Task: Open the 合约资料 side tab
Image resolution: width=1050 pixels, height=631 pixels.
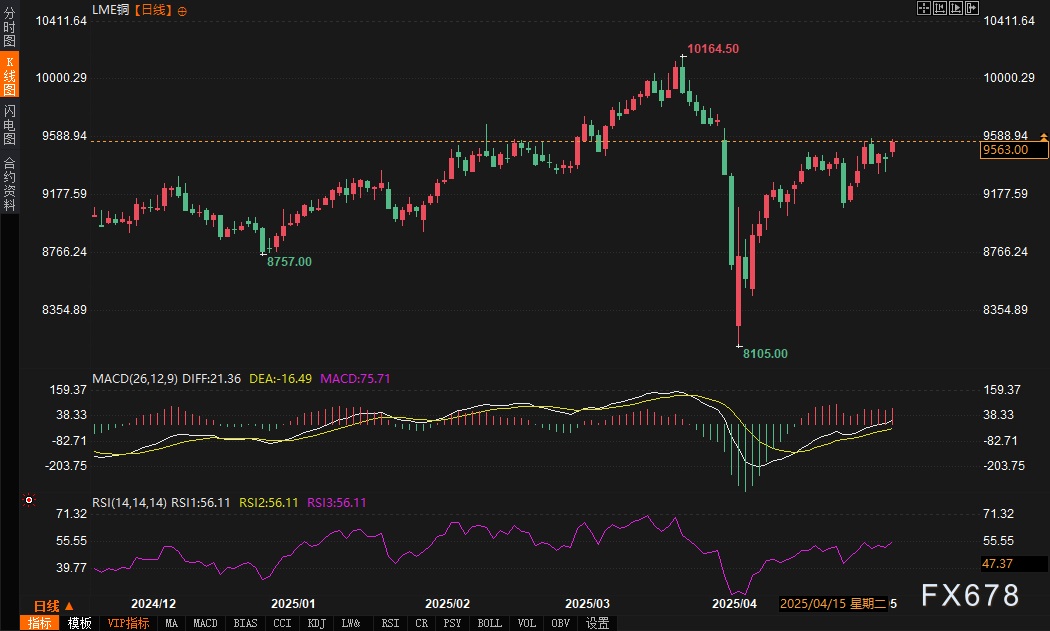Action: click(x=9, y=184)
